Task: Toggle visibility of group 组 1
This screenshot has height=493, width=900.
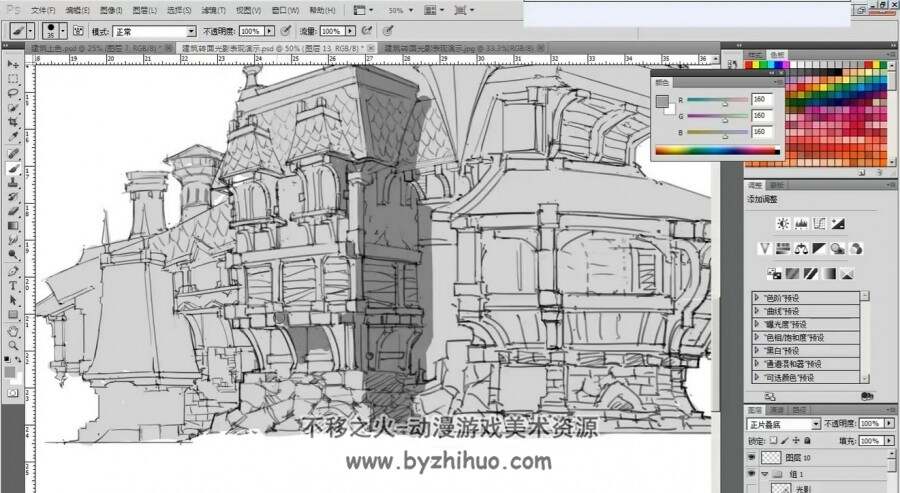Action: coord(752,474)
